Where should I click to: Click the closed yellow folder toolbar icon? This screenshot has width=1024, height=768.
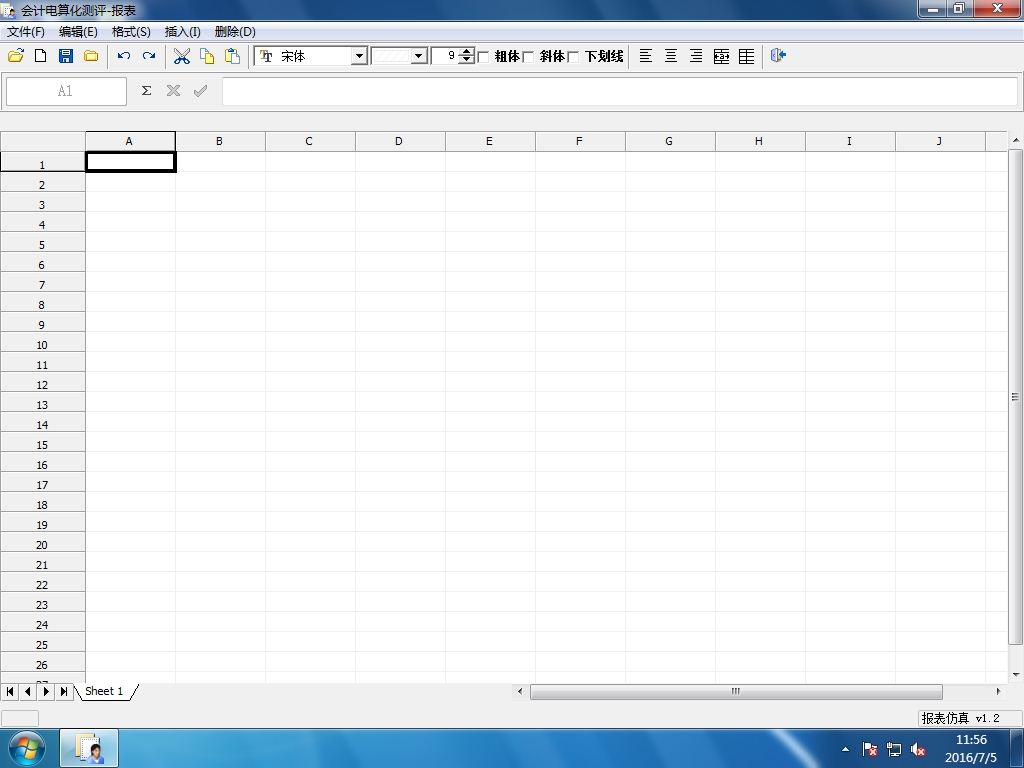91,56
